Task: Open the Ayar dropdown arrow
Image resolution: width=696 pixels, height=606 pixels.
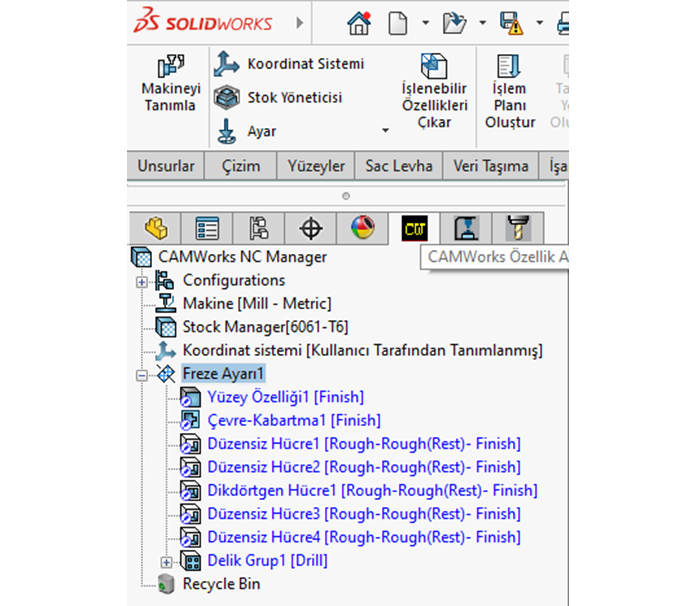Action: (x=385, y=131)
